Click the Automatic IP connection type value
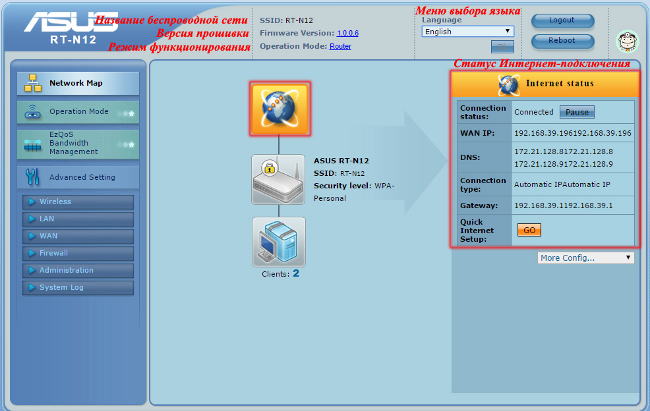The width and height of the screenshot is (650, 411). pos(562,185)
